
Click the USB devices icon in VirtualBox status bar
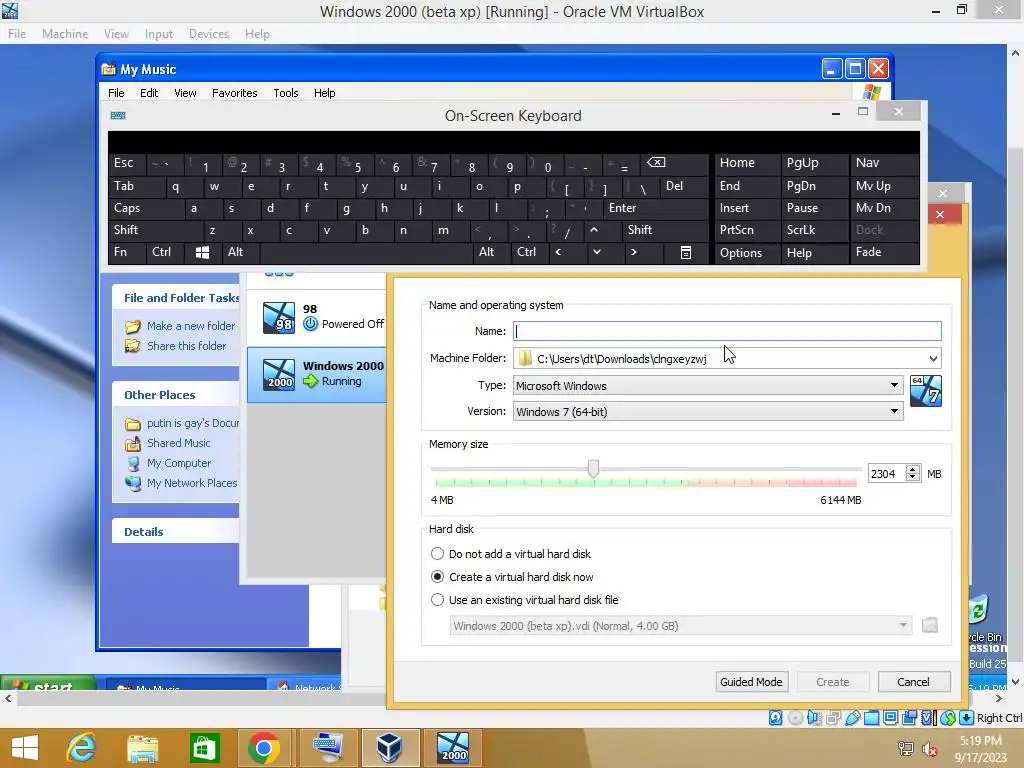[x=852, y=718]
